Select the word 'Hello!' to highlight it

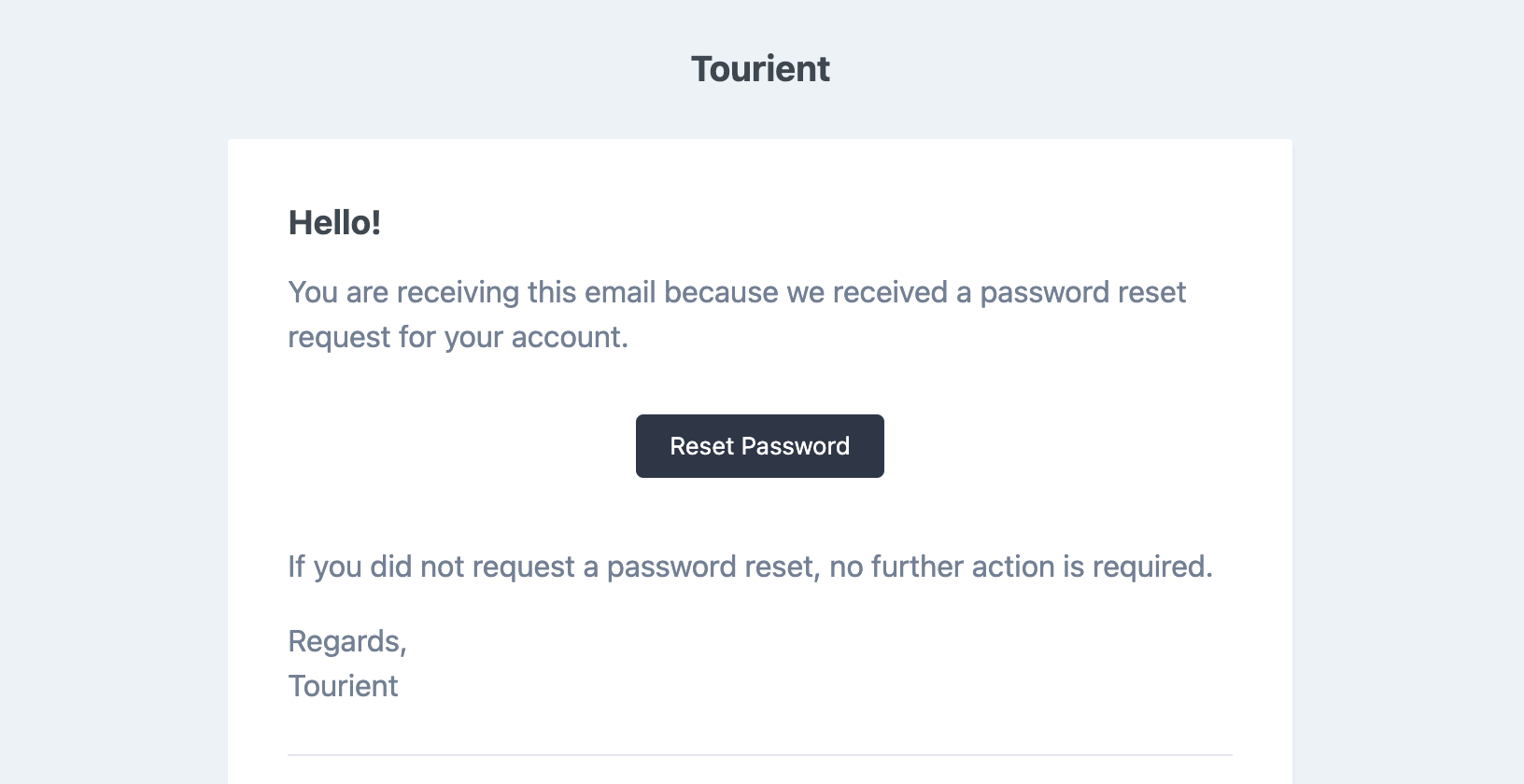click(334, 223)
